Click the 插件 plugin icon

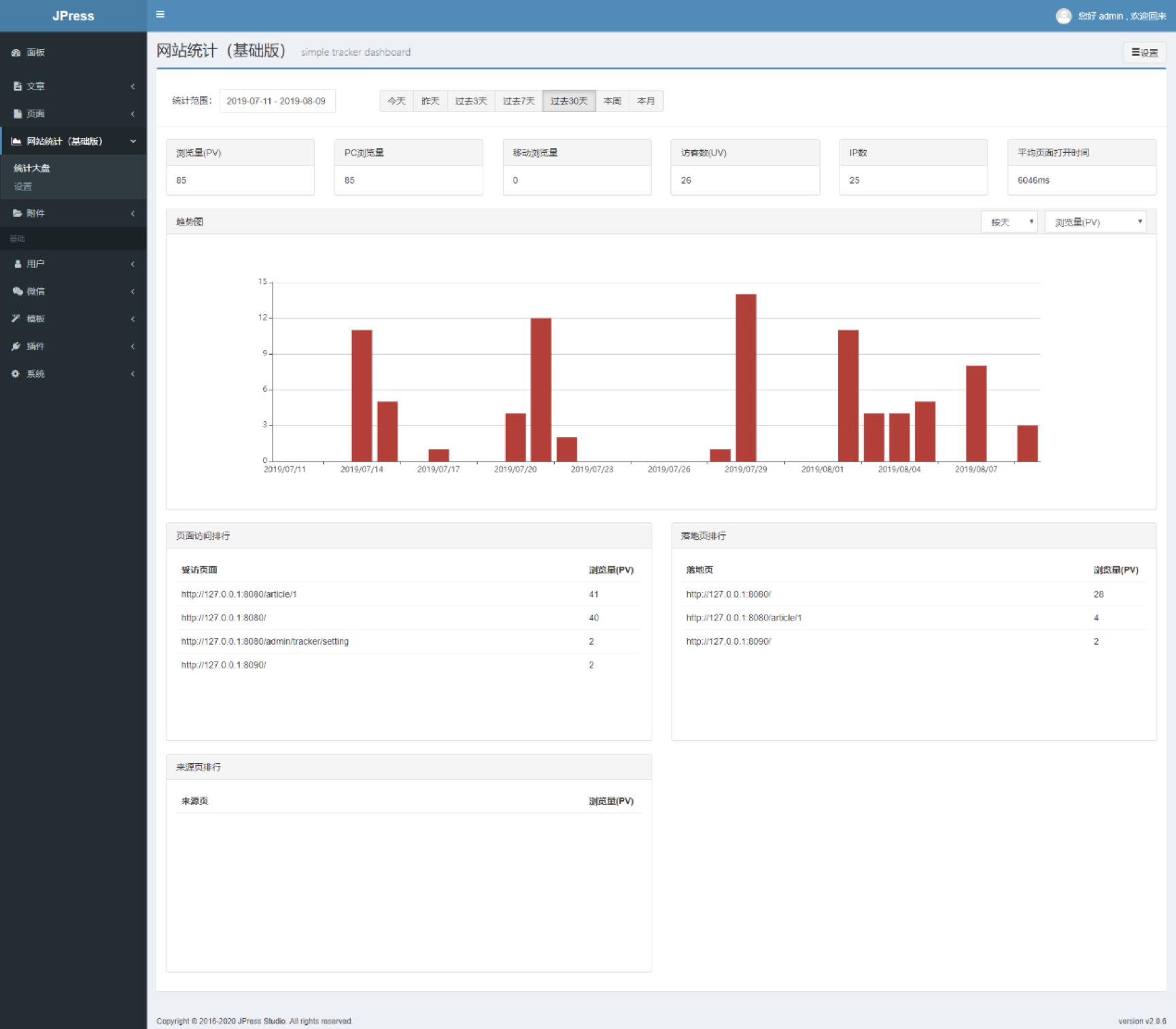[x=16, y=347]
